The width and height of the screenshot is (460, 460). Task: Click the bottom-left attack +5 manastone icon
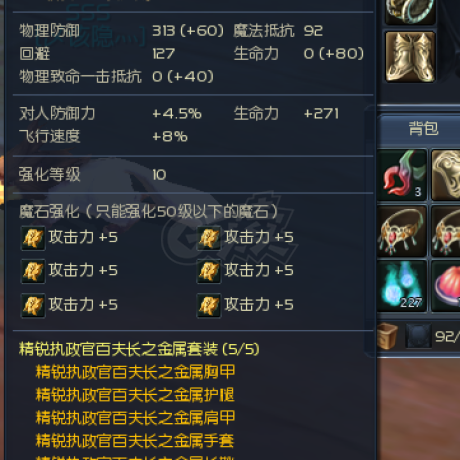click(x=33, y=305)
